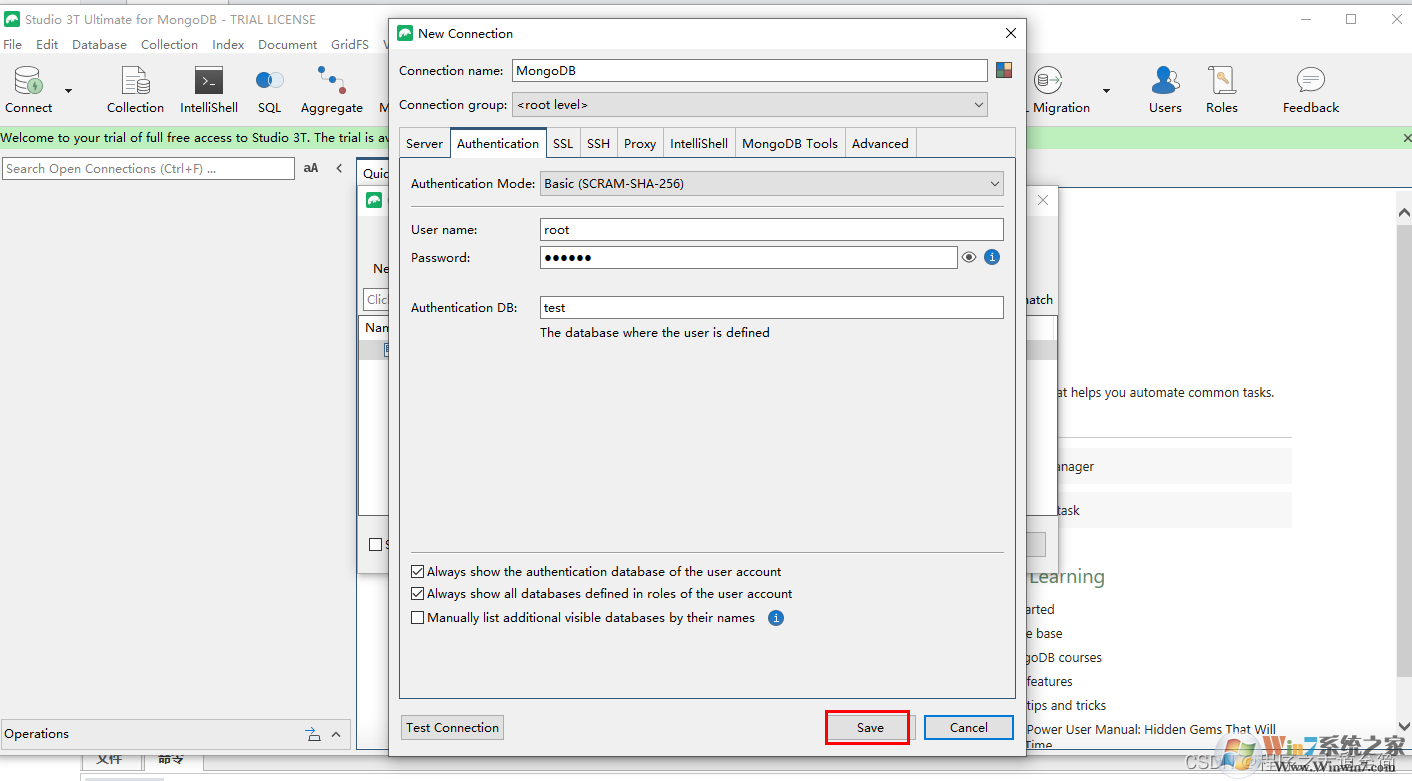Image resolution: width=1412 pixels, height=781 pixels.
Task: Uncheck Always show the authentication database
Action: click(418, 572)
